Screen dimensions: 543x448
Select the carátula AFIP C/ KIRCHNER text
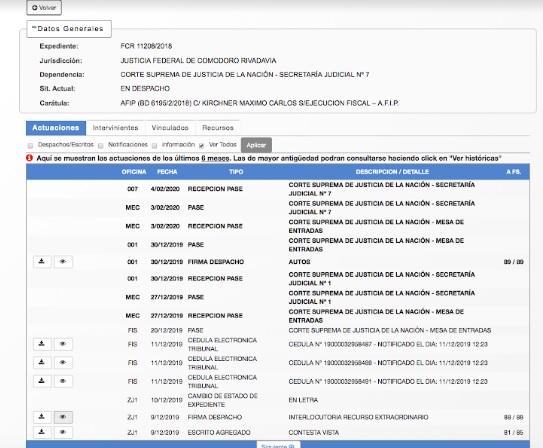click(260, 103)
